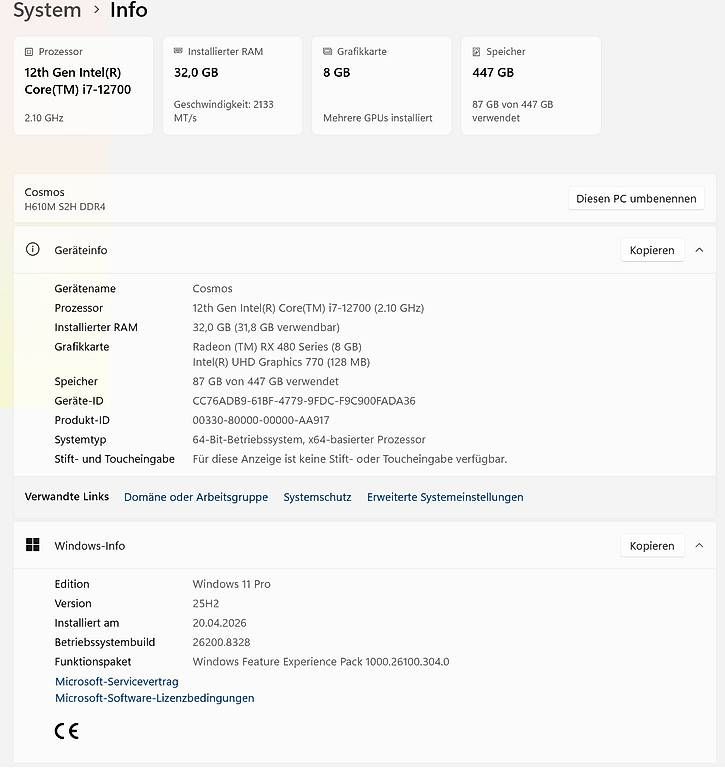
Task: Open Erweiterte Systemeinstellungen link
Action: [x=445, y=497]
